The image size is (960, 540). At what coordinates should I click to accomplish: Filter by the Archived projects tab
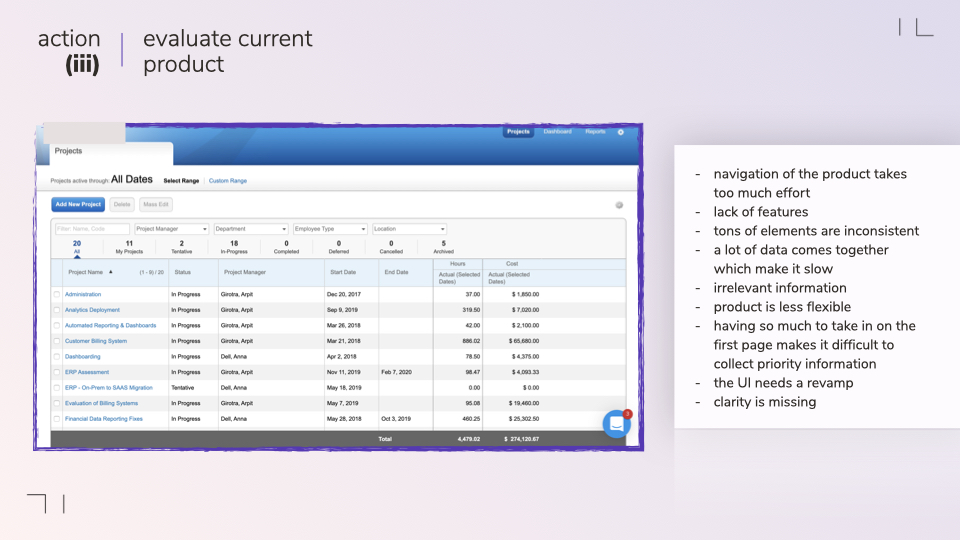coord(443,247)
